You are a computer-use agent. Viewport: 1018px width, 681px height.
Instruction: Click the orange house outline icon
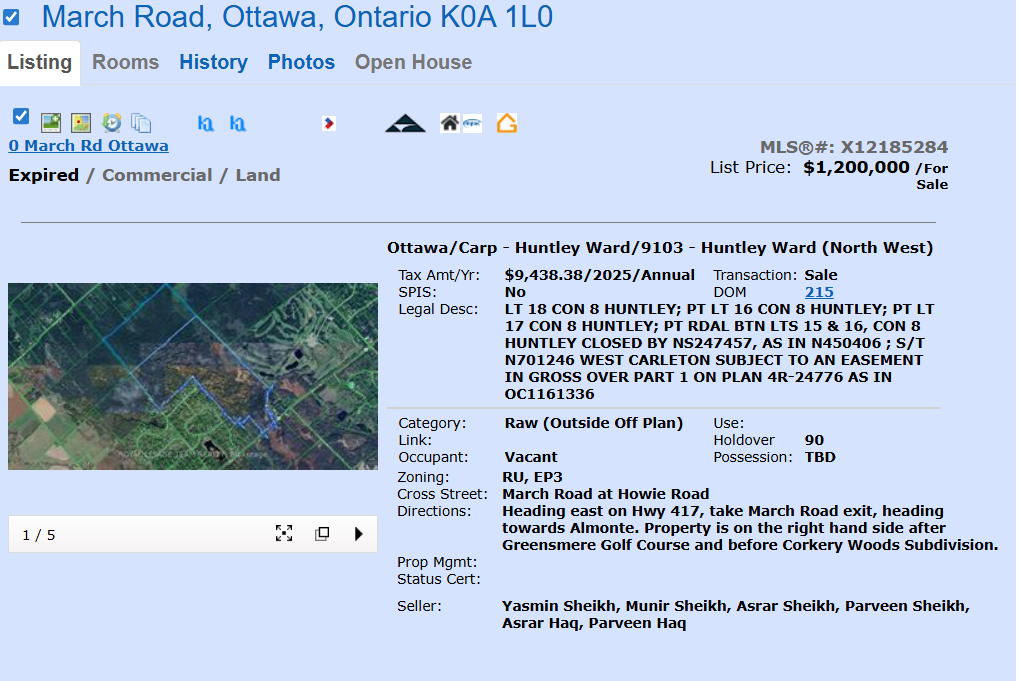[507, 123]
